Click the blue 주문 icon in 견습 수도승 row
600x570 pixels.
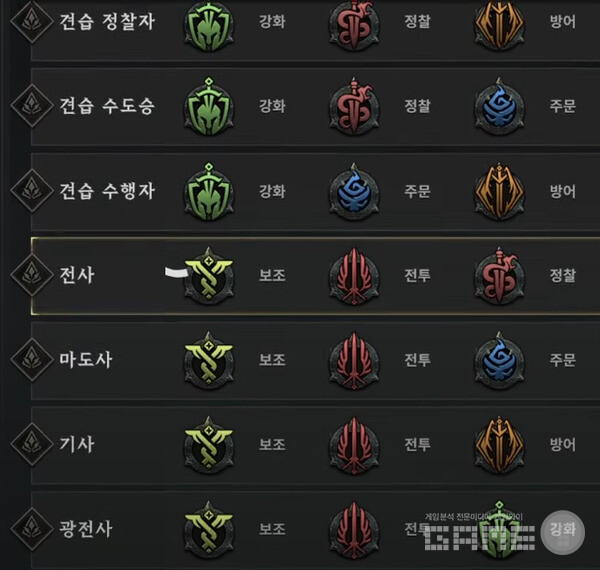[499, 106]
